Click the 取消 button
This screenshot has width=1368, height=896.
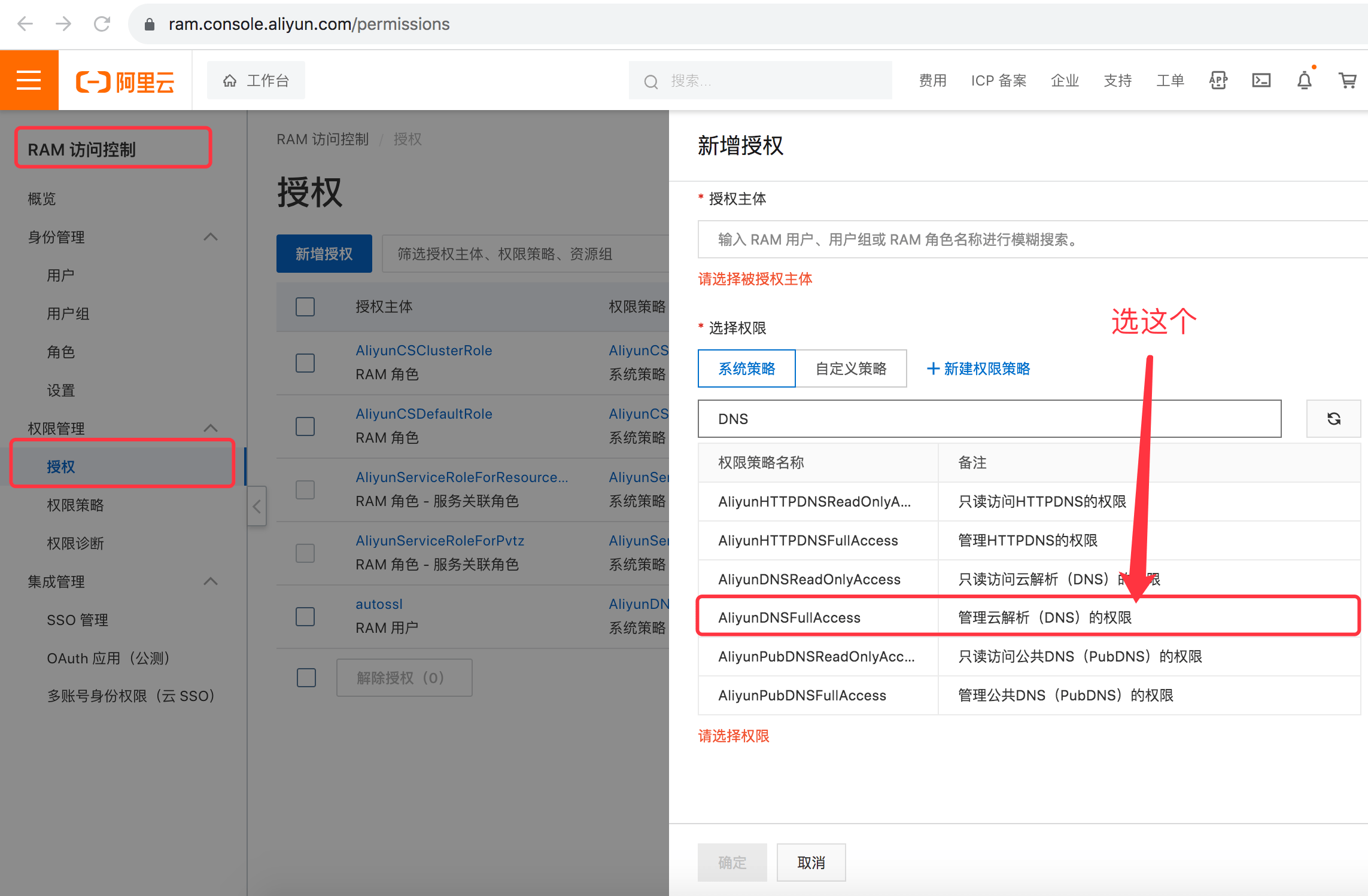(x=811, y=863)
